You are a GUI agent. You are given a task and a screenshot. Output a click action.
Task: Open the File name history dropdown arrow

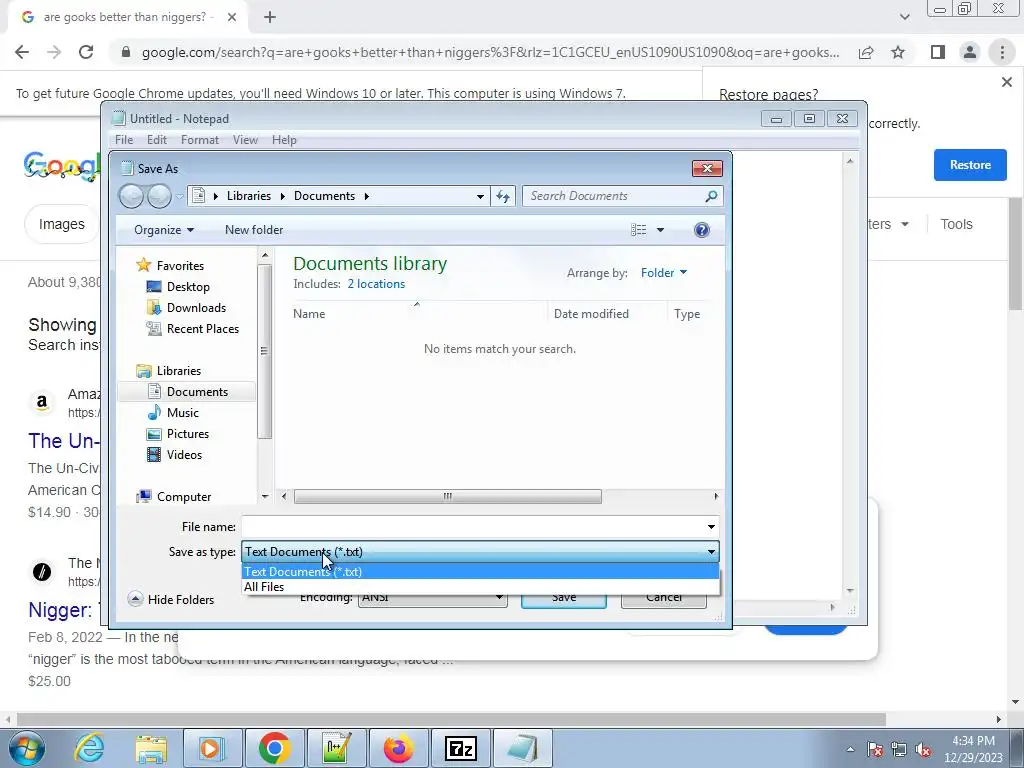[x=711, y=527]
